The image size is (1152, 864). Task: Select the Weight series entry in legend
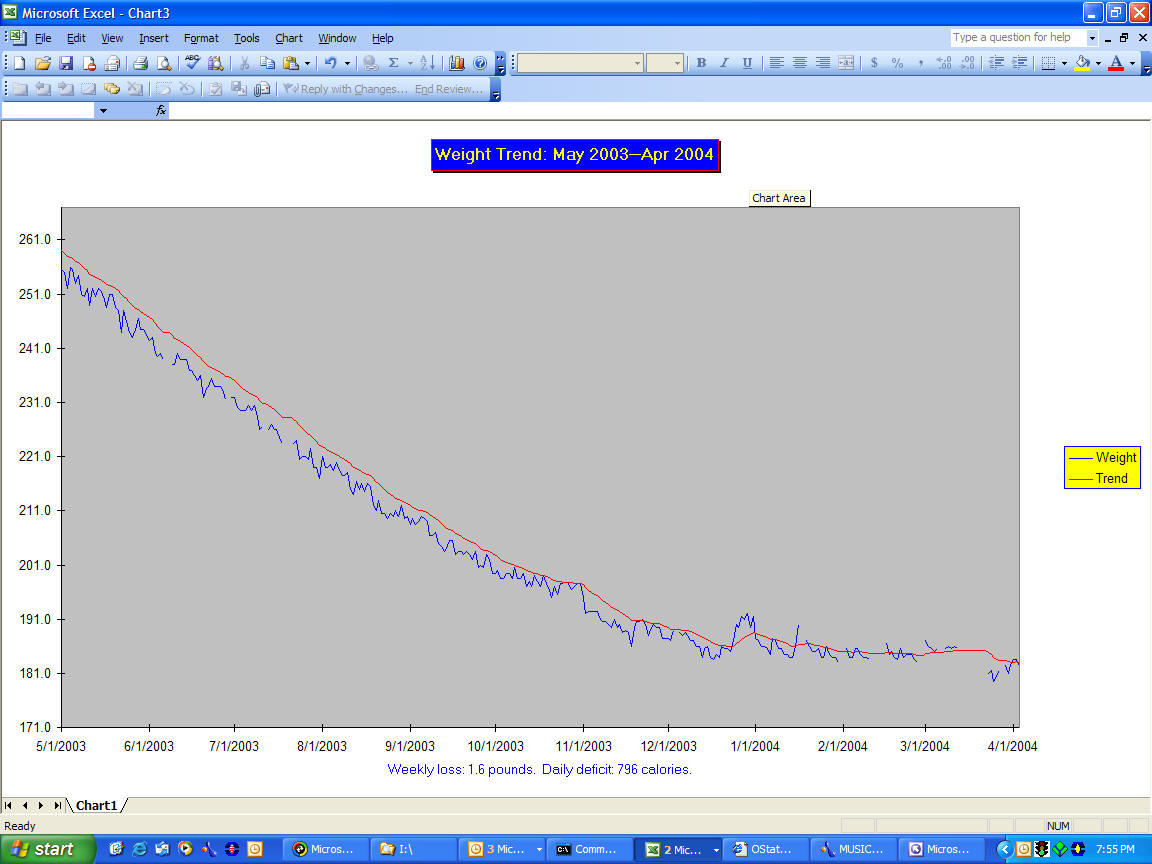pos(1102,458)
